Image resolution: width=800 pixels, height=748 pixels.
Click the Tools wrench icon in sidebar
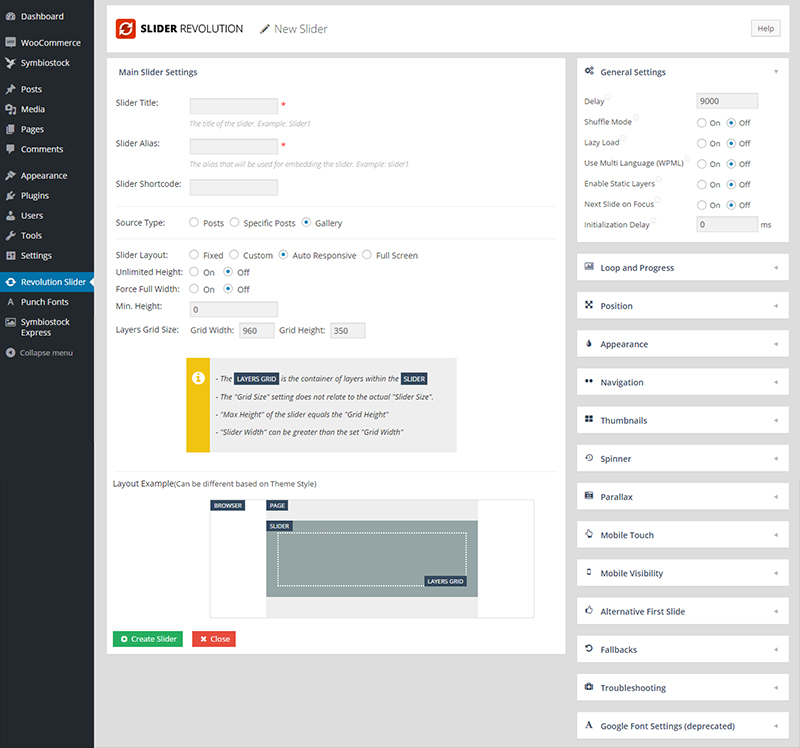[x=10, y=235]
